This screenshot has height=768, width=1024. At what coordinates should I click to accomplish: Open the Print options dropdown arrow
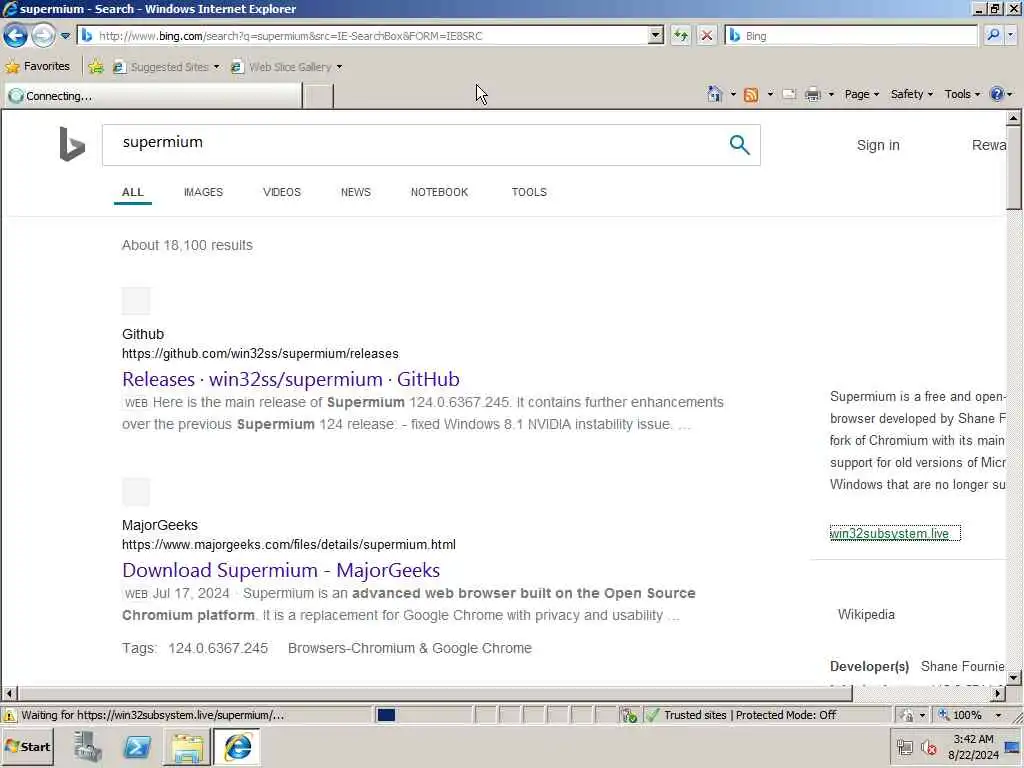click(831, 95)
